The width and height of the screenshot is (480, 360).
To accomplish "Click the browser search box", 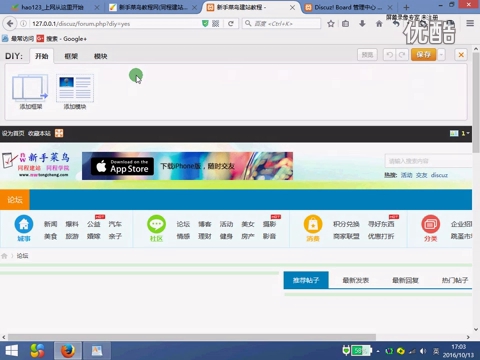I will pyautogui.click(x=282, y=23).
